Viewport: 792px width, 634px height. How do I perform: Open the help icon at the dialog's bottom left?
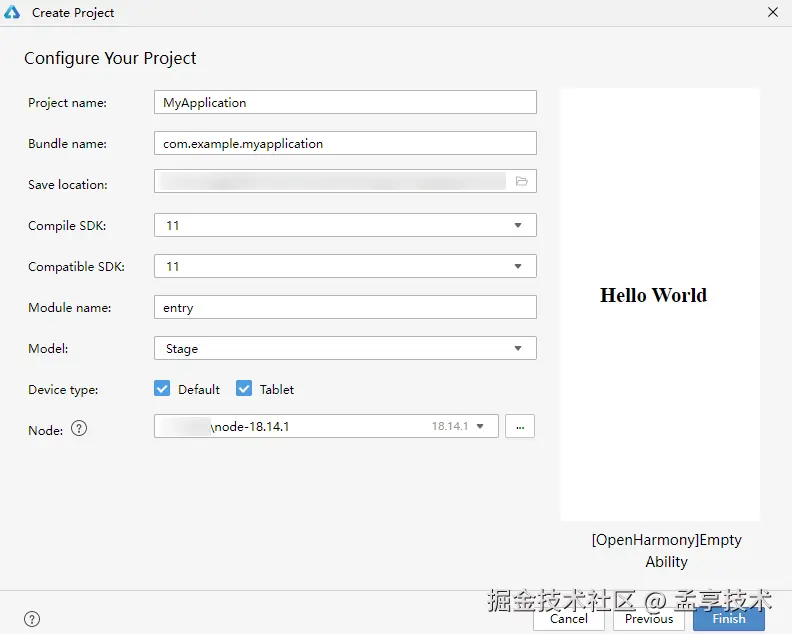(32, 619)
